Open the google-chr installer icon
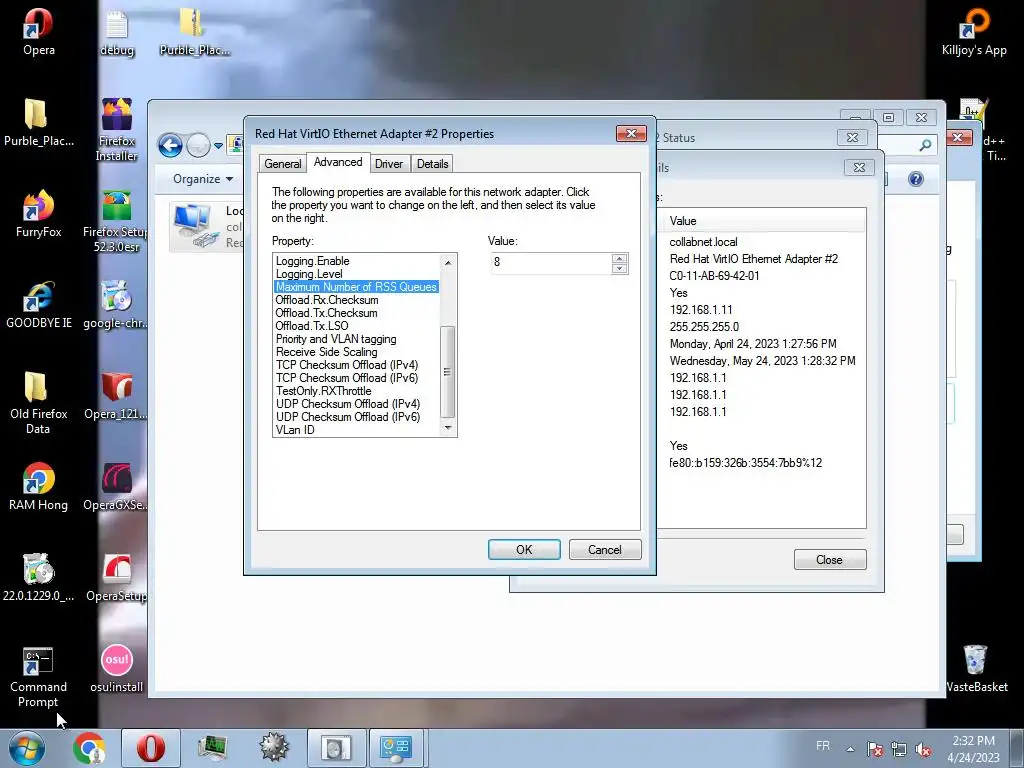Viewport: 1024px width, 768px height. click(116, 304)
